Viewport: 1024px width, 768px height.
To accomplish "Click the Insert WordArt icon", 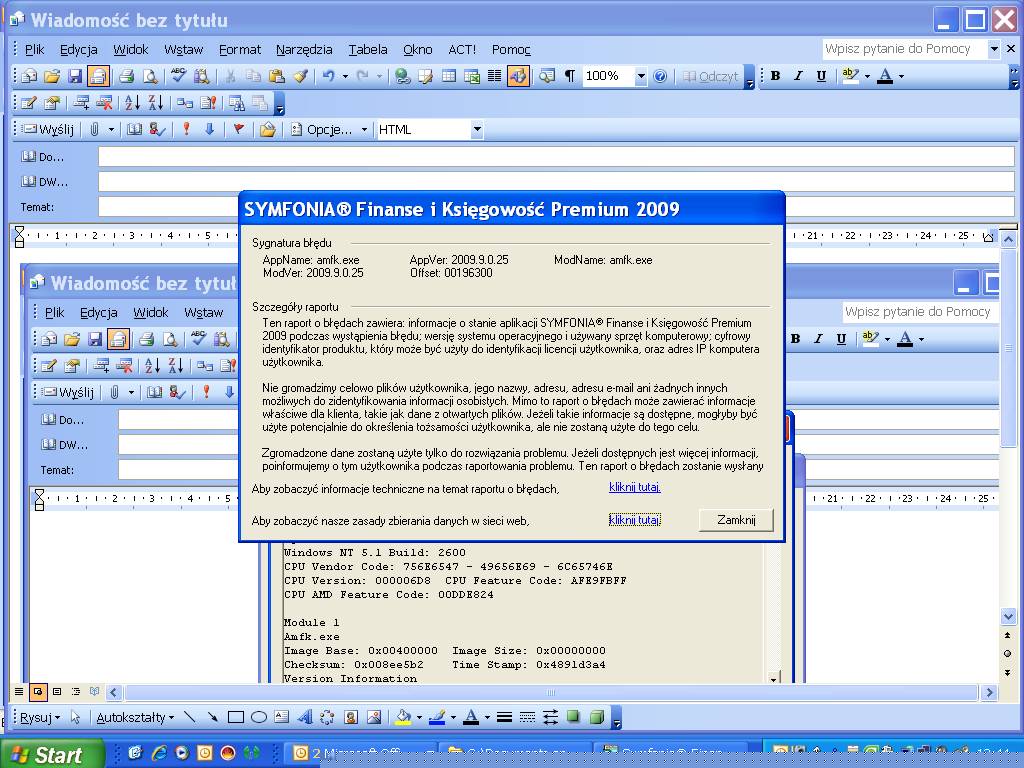I will (x=305, y=717).
